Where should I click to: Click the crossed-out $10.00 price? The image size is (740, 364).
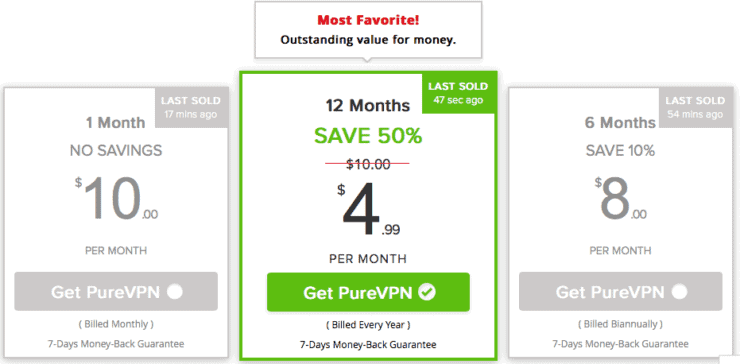pyautogui.click(x=368, y=164)
